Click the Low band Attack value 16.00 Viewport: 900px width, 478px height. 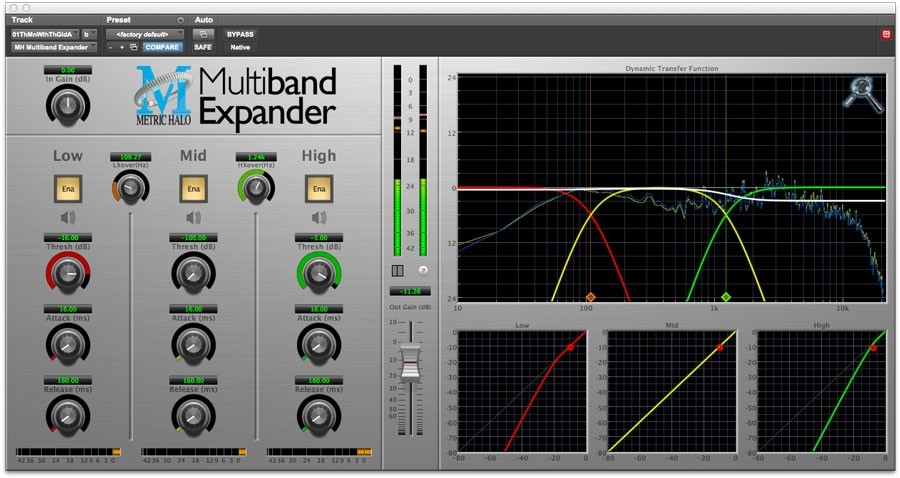pos(68,309)
